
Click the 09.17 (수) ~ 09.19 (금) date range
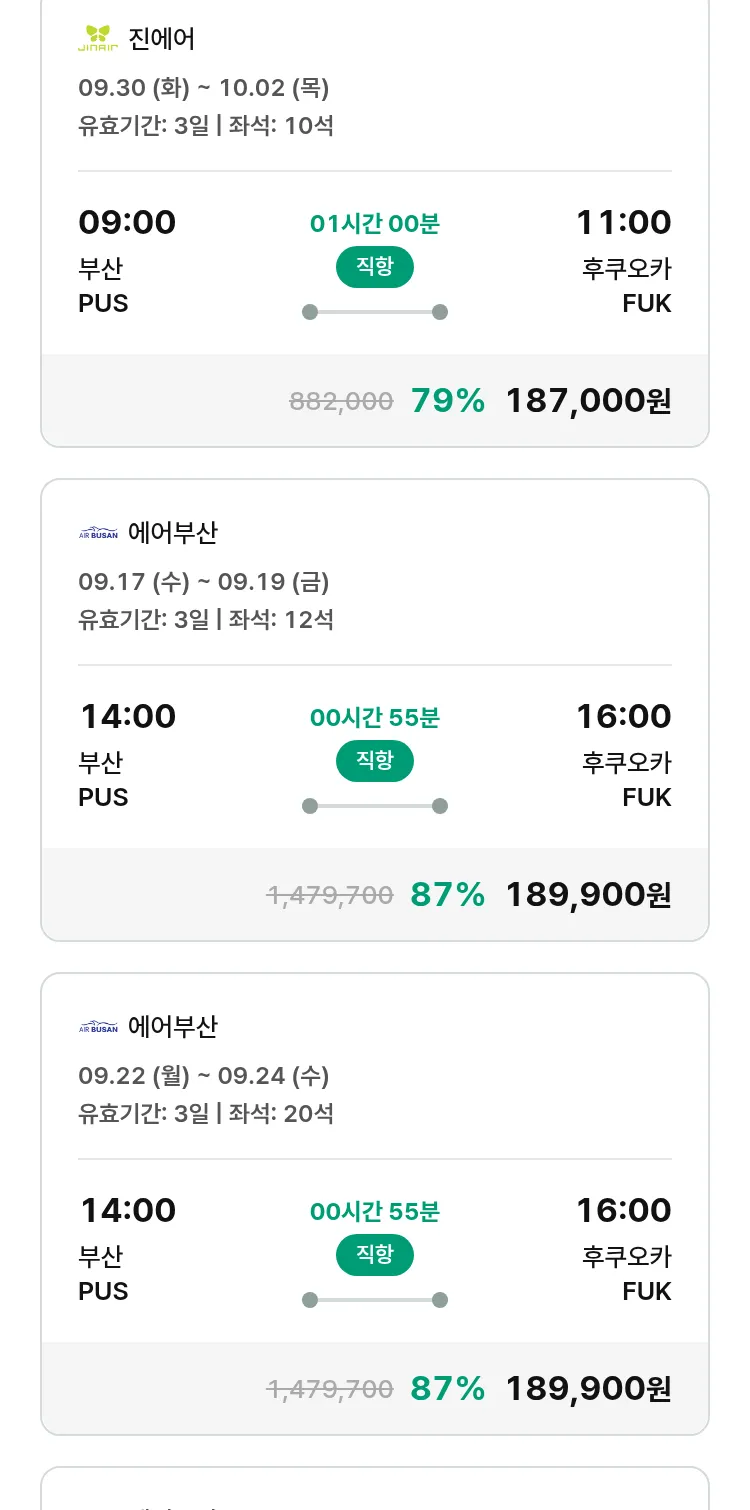[x=204, y=582]
